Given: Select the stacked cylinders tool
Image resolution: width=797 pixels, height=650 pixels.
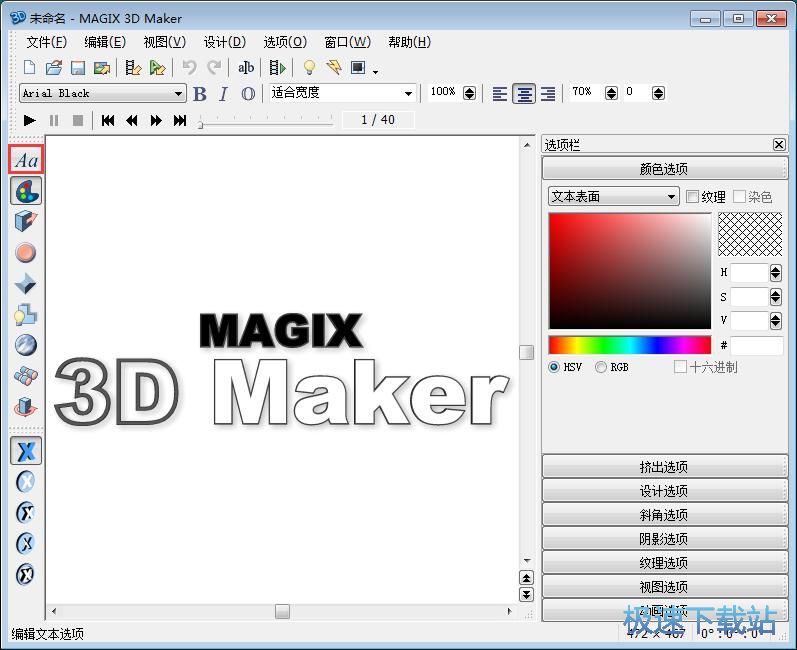Looking at the screenshot, I should (25, 376).
